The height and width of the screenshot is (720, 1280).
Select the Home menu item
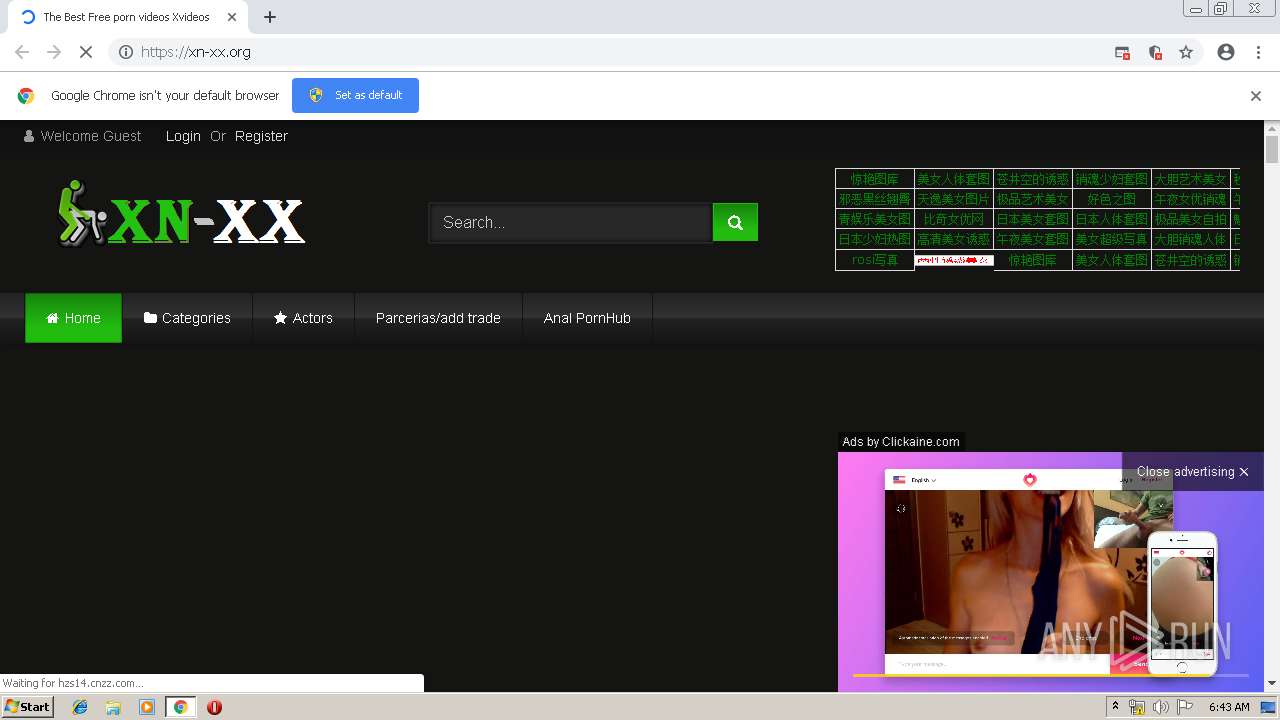click(x=73, y=318)
